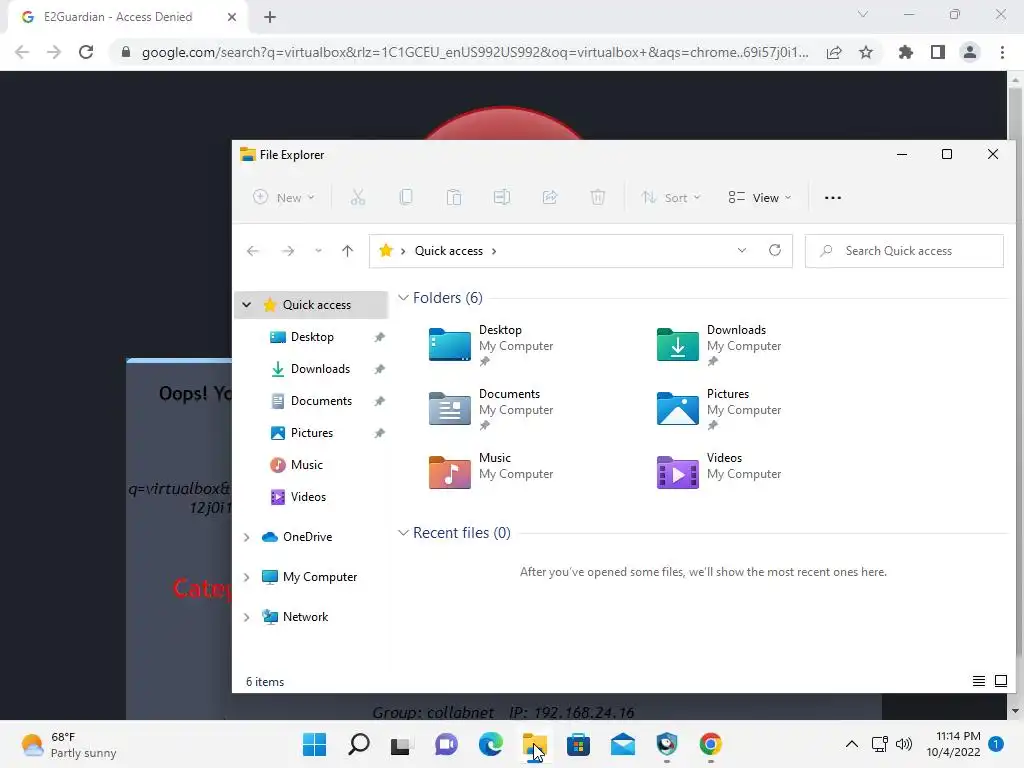This screenshot has height=768, width=1024.
Task: Open a new Chrome tab
Action: (x=270, y=17)
